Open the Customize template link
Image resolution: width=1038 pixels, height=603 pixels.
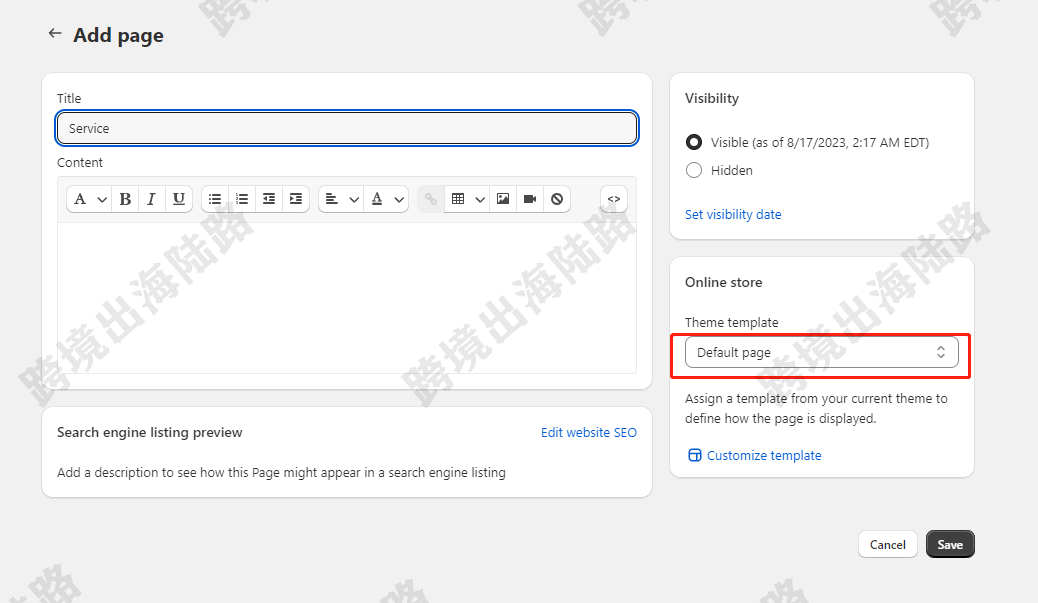(x=755, y=455)
